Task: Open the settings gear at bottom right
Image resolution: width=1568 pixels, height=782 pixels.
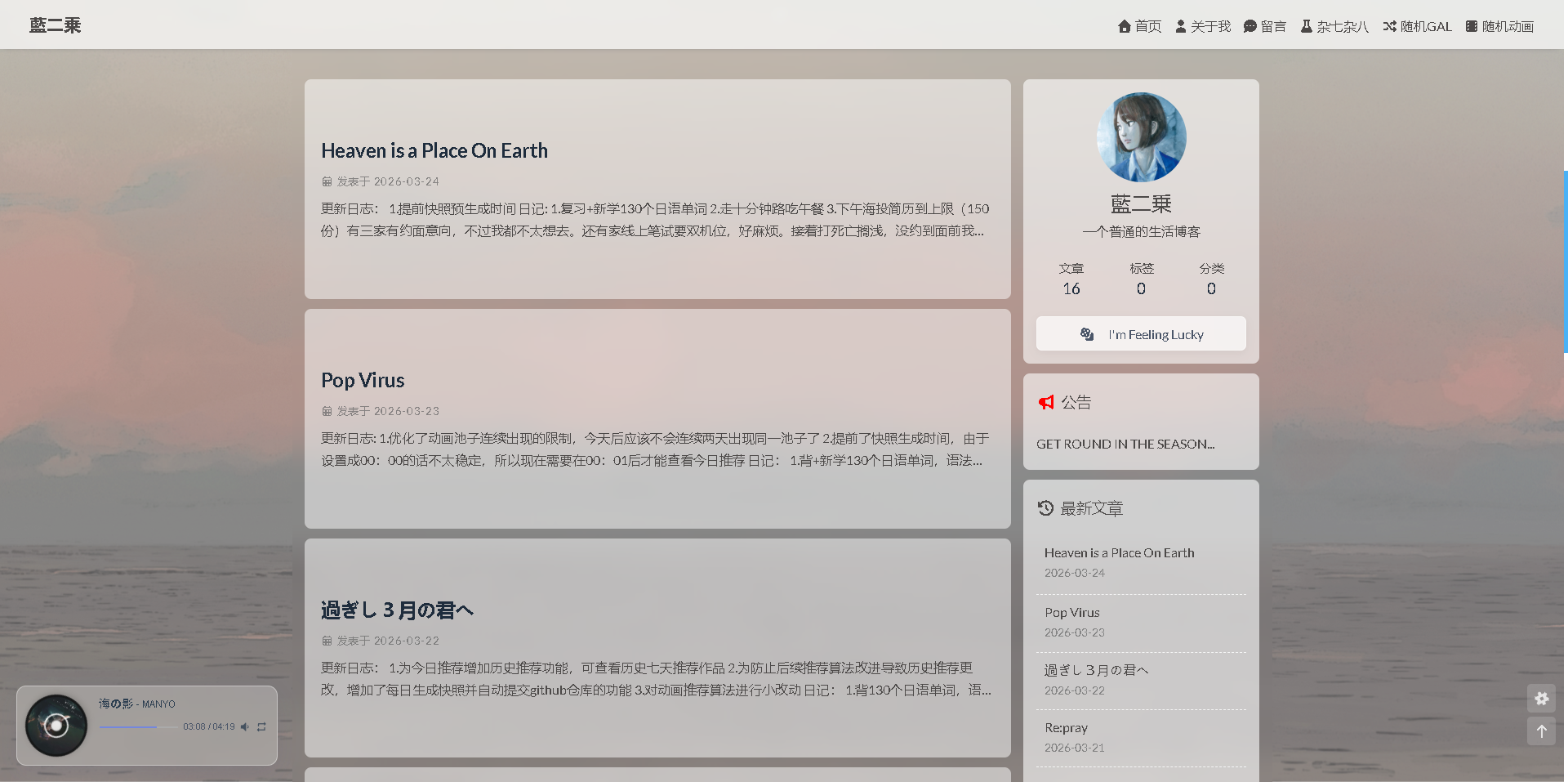Action: (x=1542, y=699)
